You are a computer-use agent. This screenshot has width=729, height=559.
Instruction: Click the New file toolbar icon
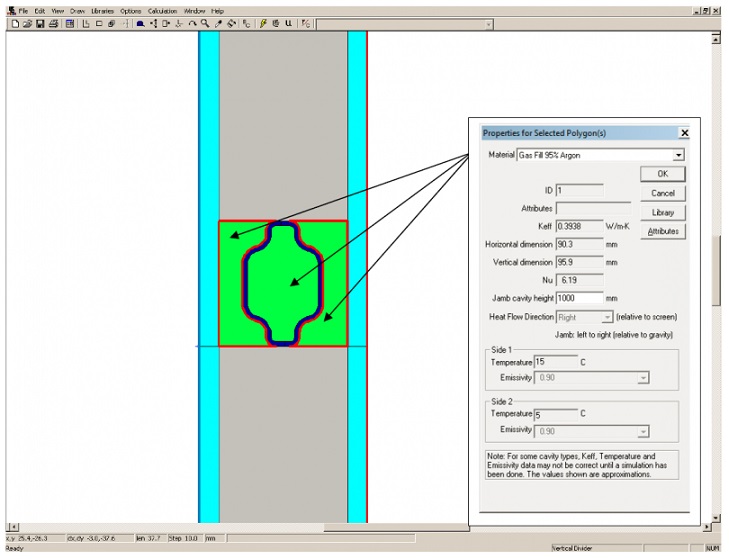(15, 23)
